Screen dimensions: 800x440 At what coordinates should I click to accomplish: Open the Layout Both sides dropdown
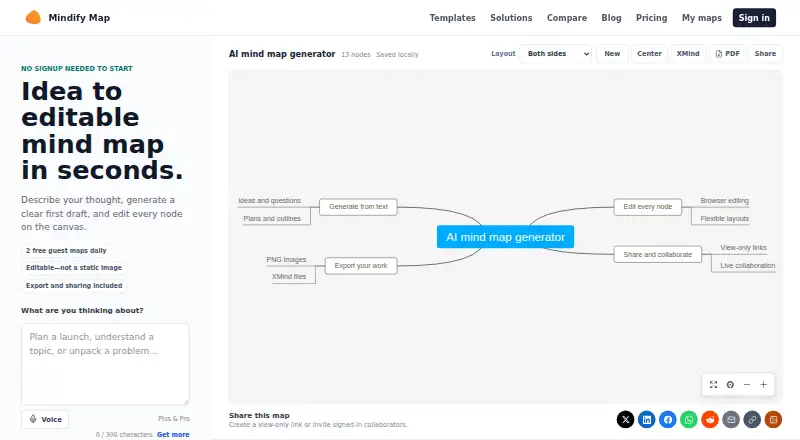point(556,54)
